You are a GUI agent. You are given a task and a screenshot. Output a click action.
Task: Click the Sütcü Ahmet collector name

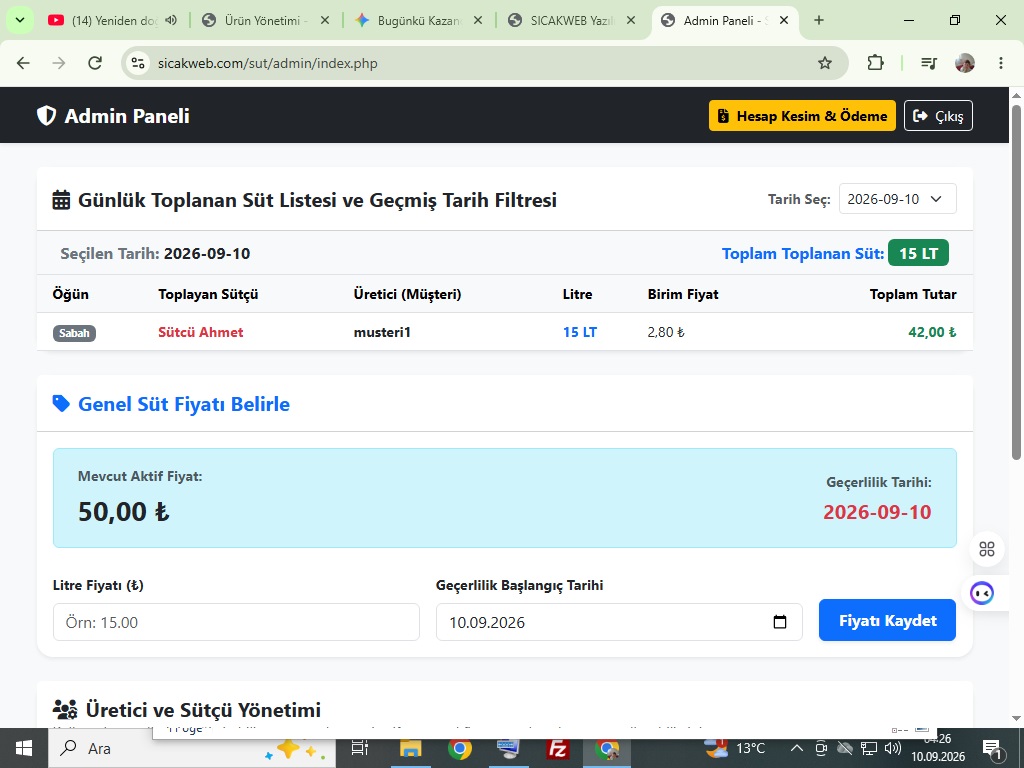point(200,332)
